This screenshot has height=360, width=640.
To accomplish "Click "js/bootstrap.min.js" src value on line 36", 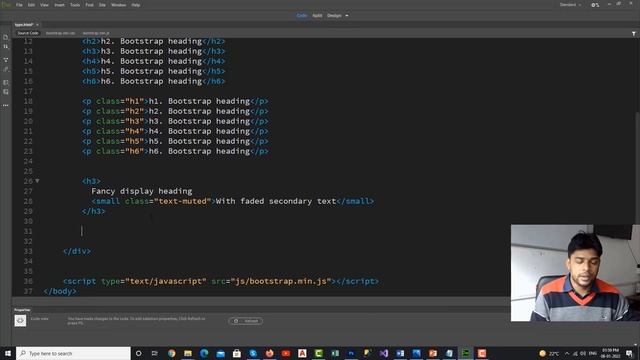I will [x=281, y=281].
